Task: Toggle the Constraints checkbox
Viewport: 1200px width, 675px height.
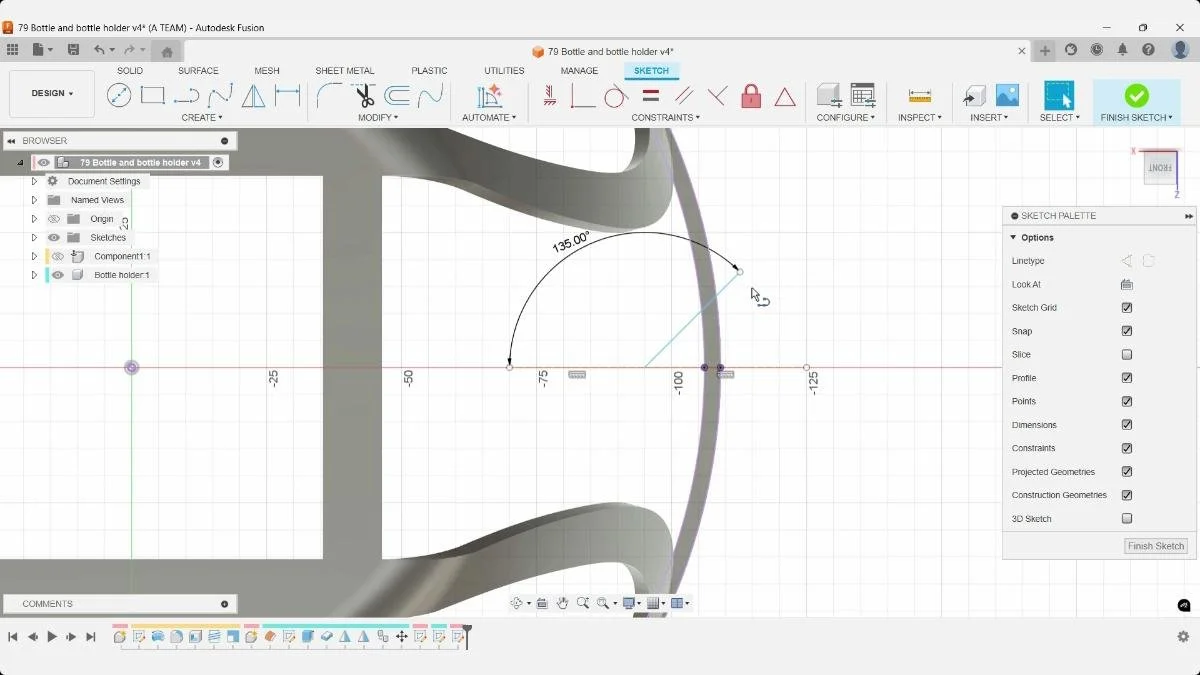Action: click(x=1127, y=448)
